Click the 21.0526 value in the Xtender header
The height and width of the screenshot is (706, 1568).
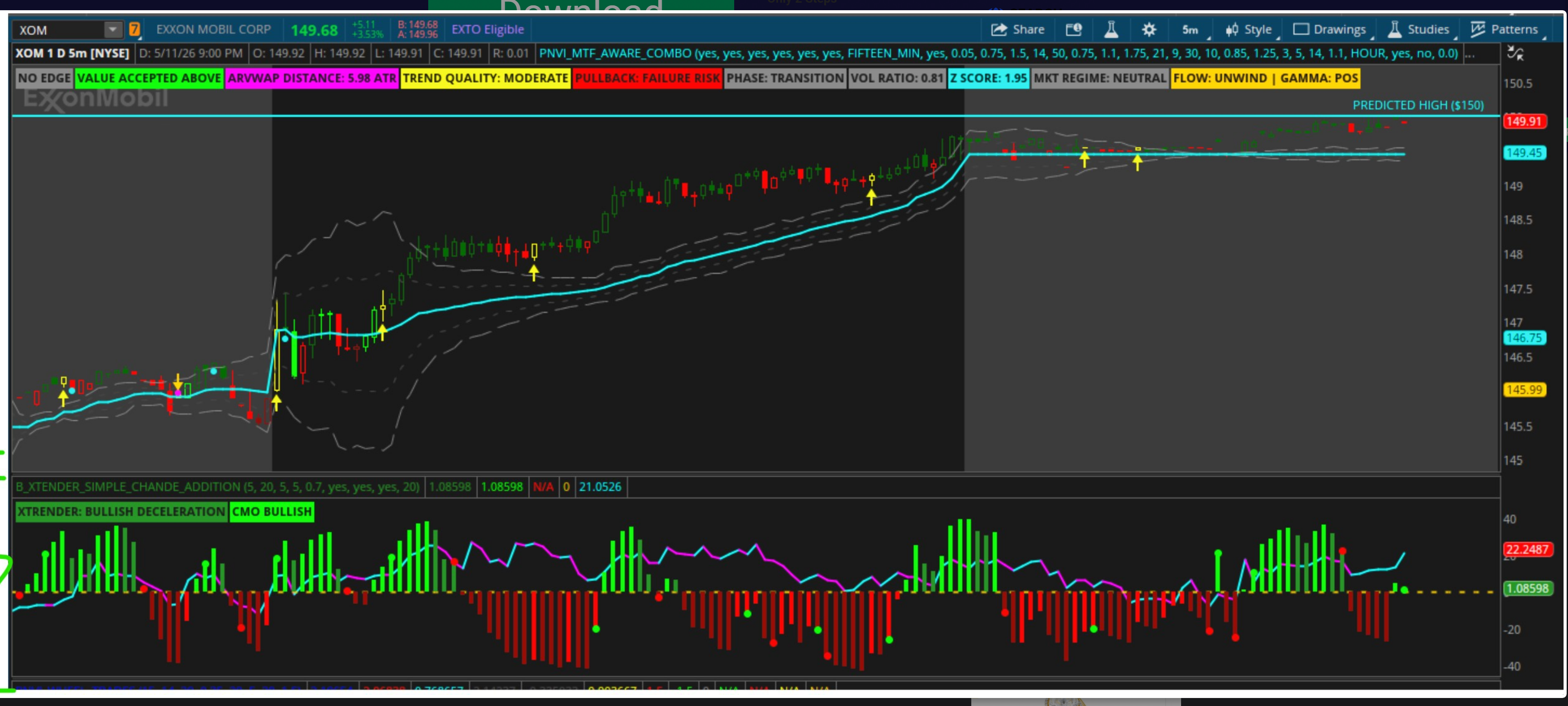click(x=600, y=487)
